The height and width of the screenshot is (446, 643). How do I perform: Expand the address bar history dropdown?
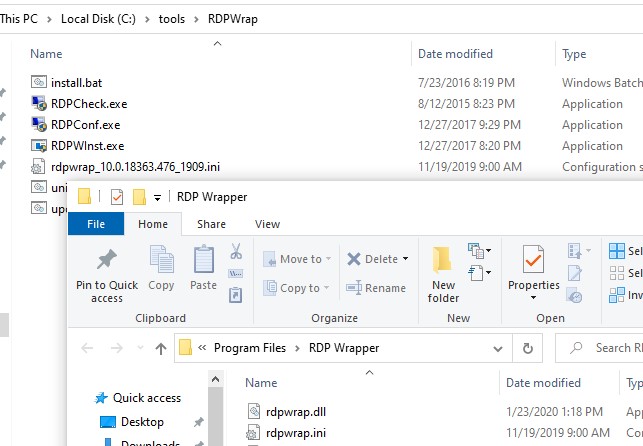click(498, 348)
